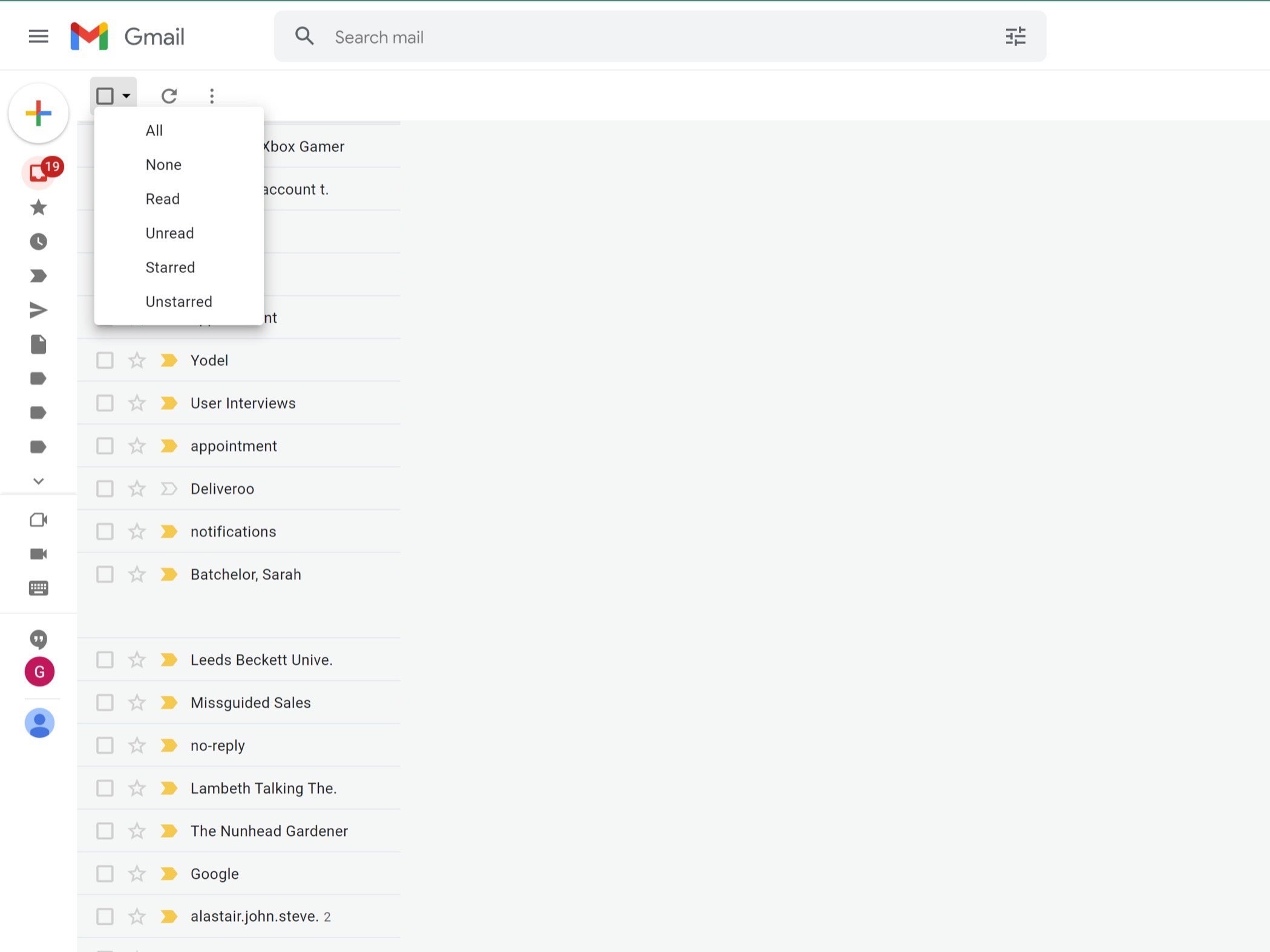Viewport: 1270px width, 952px height.
Task: Toggle the master select-all checkbox
Action: pyautogui.click(x=105, y=96)
